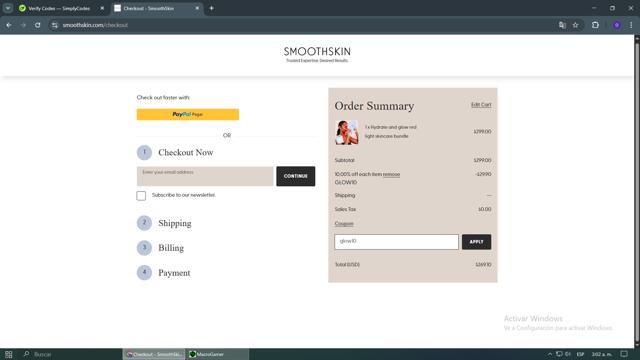Image resolution: width=640 pixels, height=360 pixels.
Task: Click the Total (USD) amount
Action: coord(483,264)
